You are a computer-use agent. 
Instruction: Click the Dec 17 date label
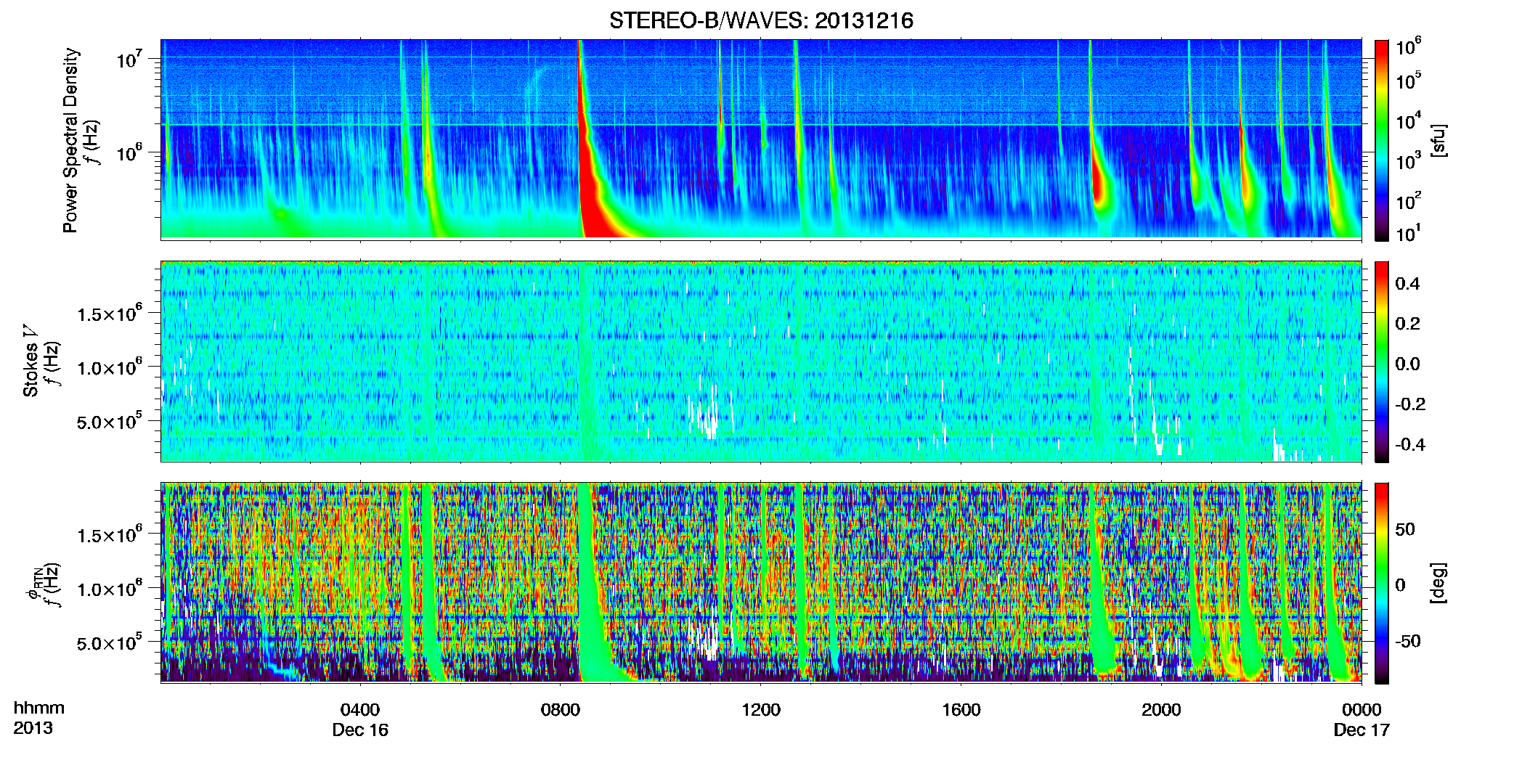1362,730
